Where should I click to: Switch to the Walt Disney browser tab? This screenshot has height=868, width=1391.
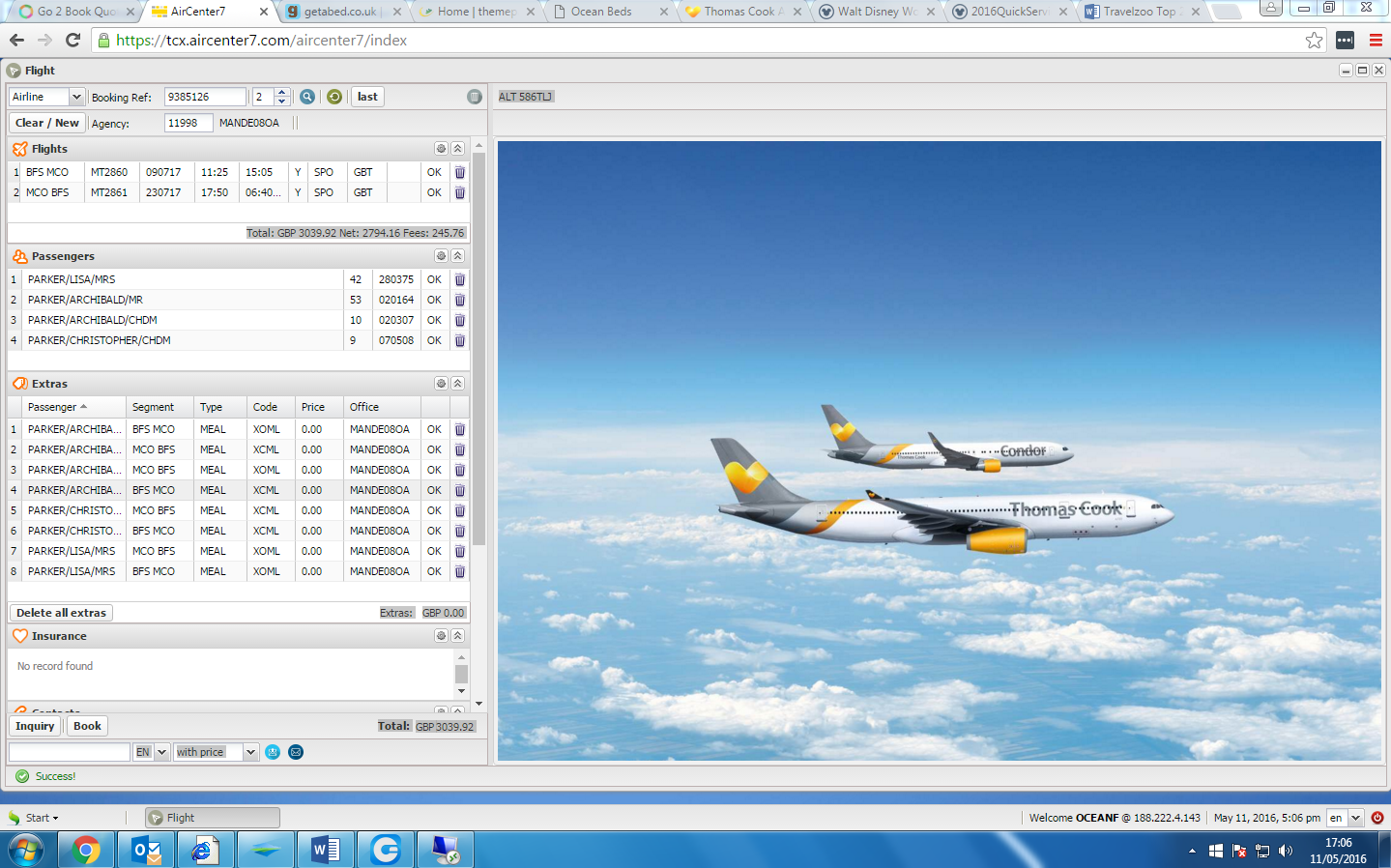[x=877, y=12]
